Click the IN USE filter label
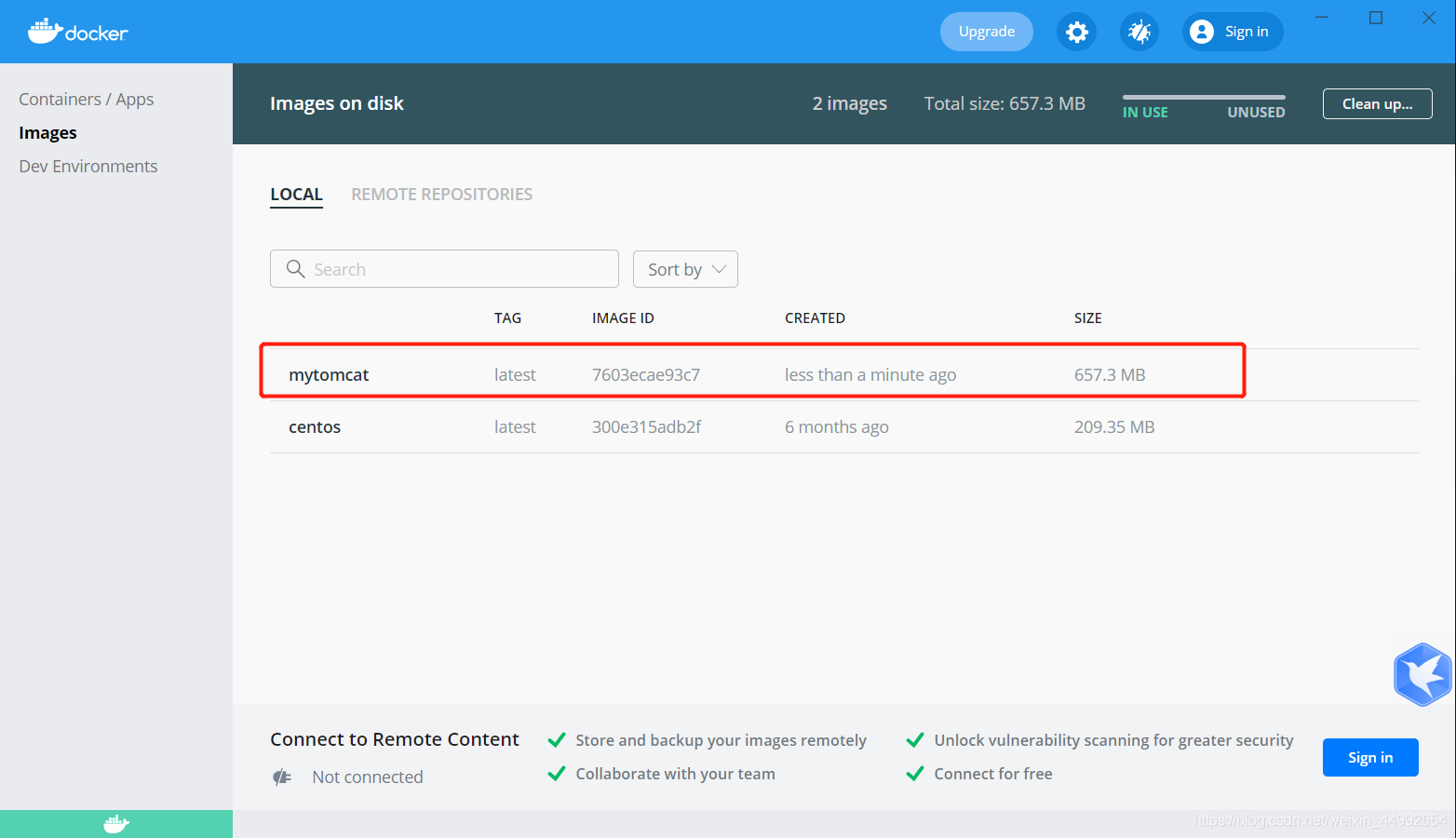1456x838 pixels. [1145, 112]
